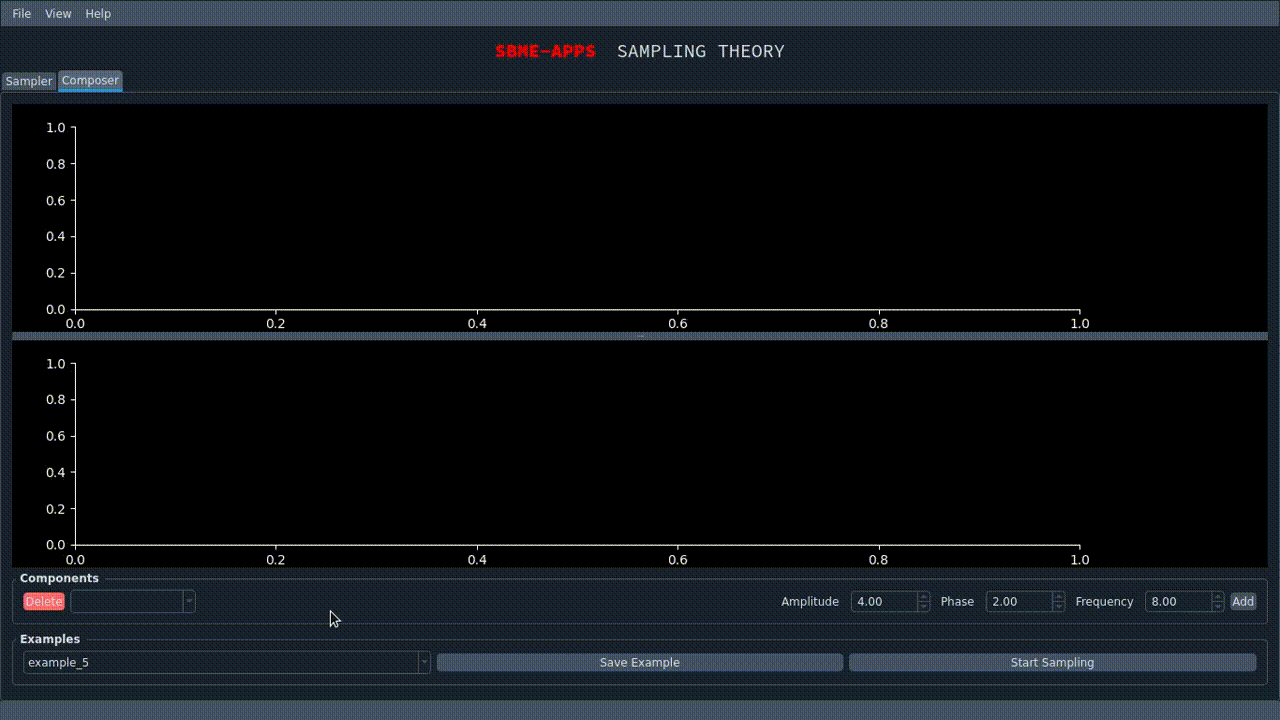The height and width of the screenshot is (720, 1280).
Task: Click the SAMPLING THEORY heading
Action: pyautogui.click(x=701, y=51)
